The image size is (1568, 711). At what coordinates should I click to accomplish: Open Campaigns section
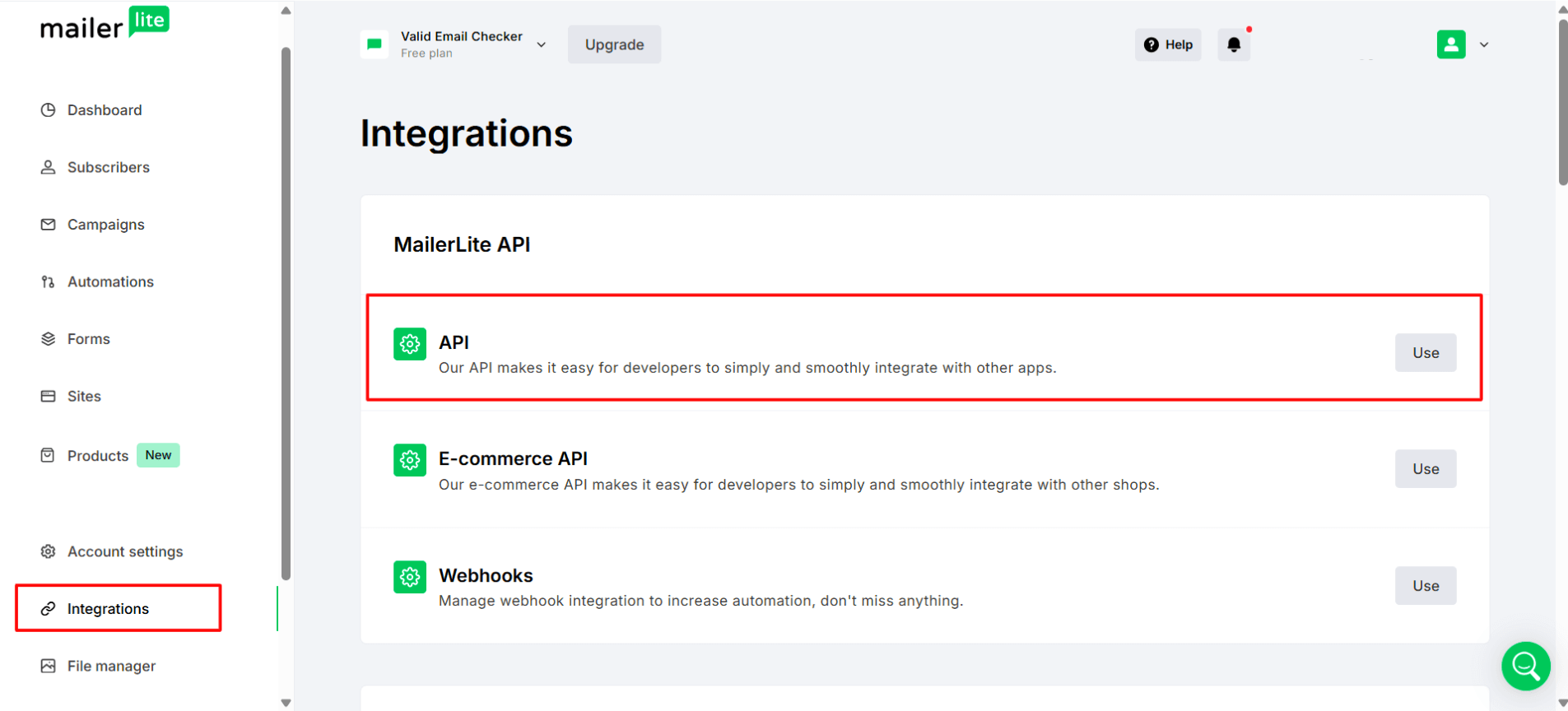coord(105,225)
